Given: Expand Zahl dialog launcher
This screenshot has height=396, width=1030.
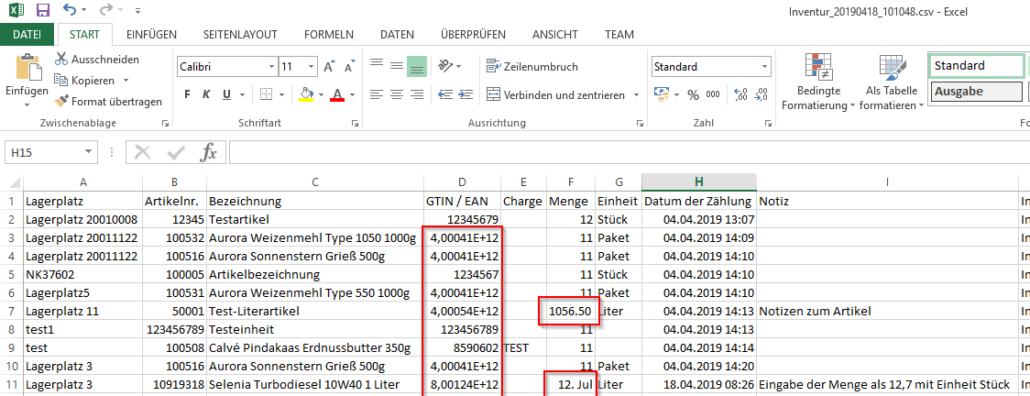Looking at the screenshot, I should (x=769, y=123).
